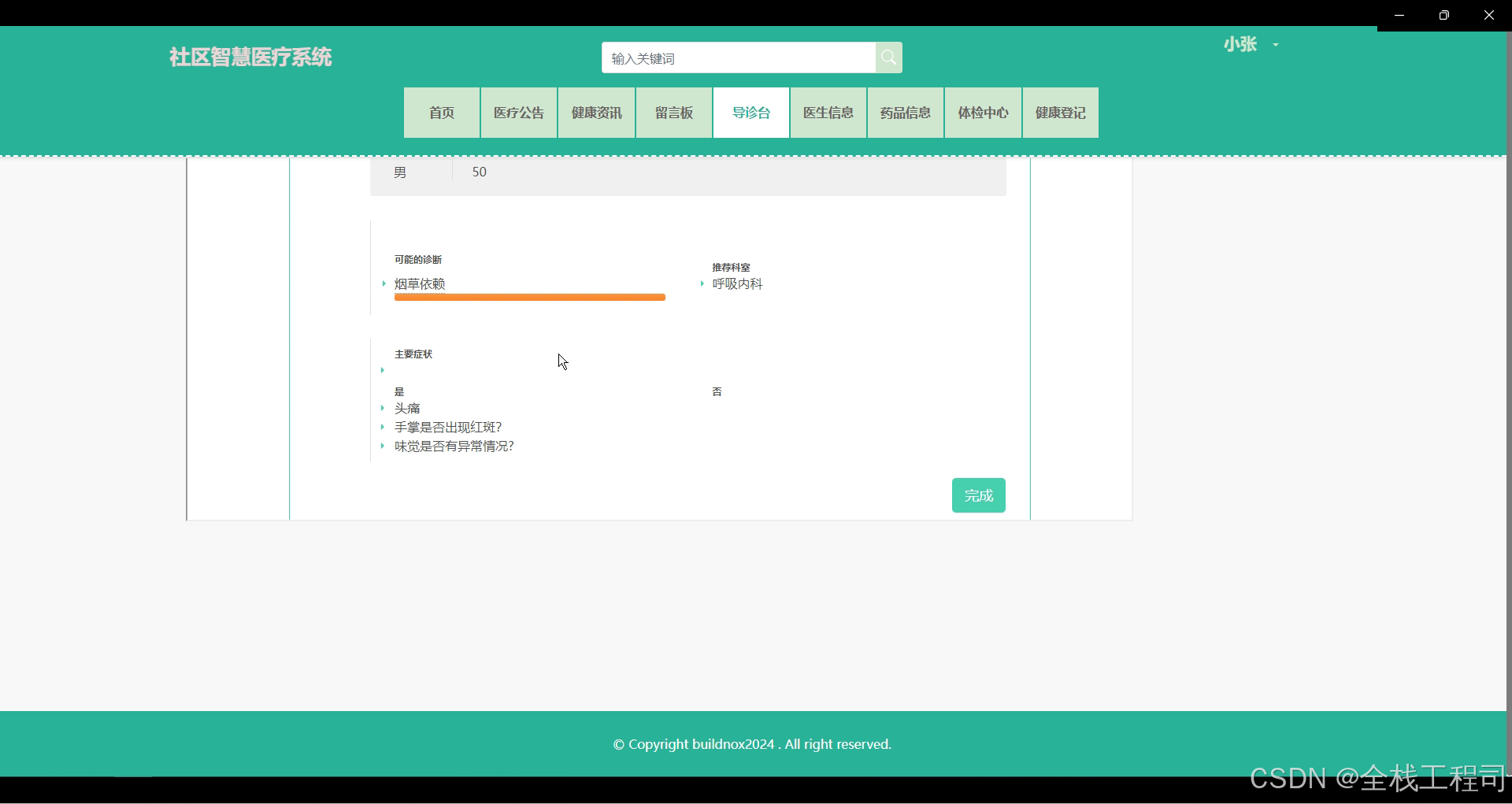Image resolution: width=1512 pixels, height=804 pixels.
Task: Switch to the 医生信息 tab
Action: (x=828, y=113)
